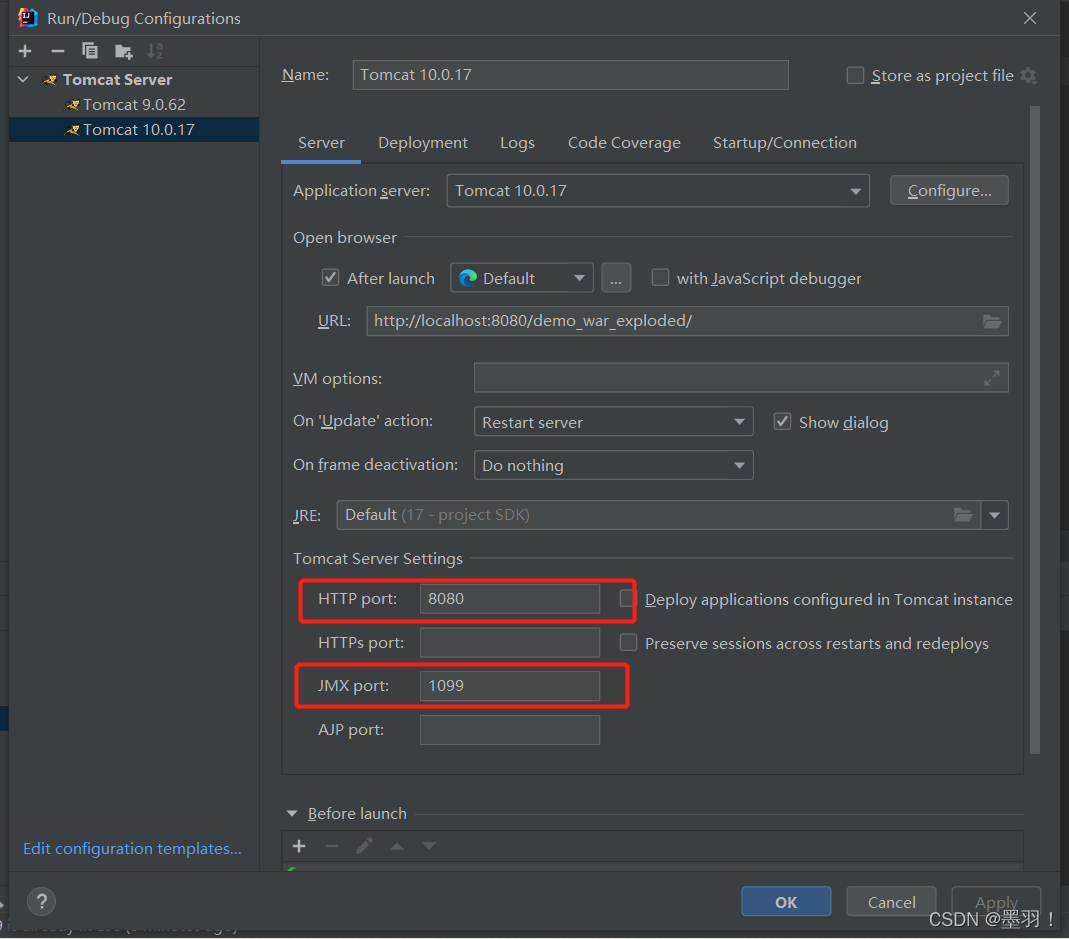This screenshot has height=939, width=1069.
Task: Move the Before launch task down
Action: coord(429,846)
